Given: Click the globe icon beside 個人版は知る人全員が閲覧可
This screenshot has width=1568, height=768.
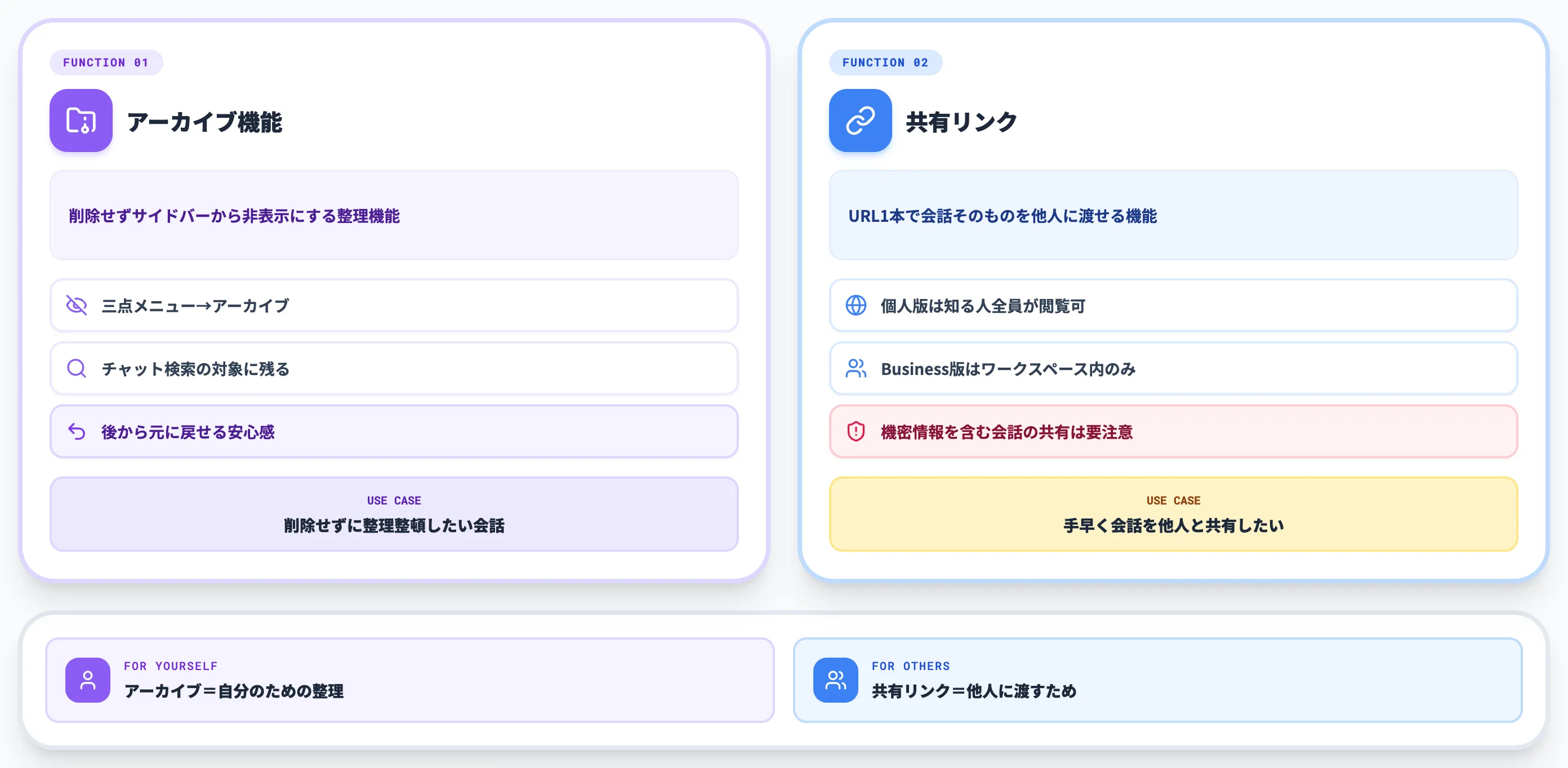Looking at the screenshot, I should (x=856, y=306).
